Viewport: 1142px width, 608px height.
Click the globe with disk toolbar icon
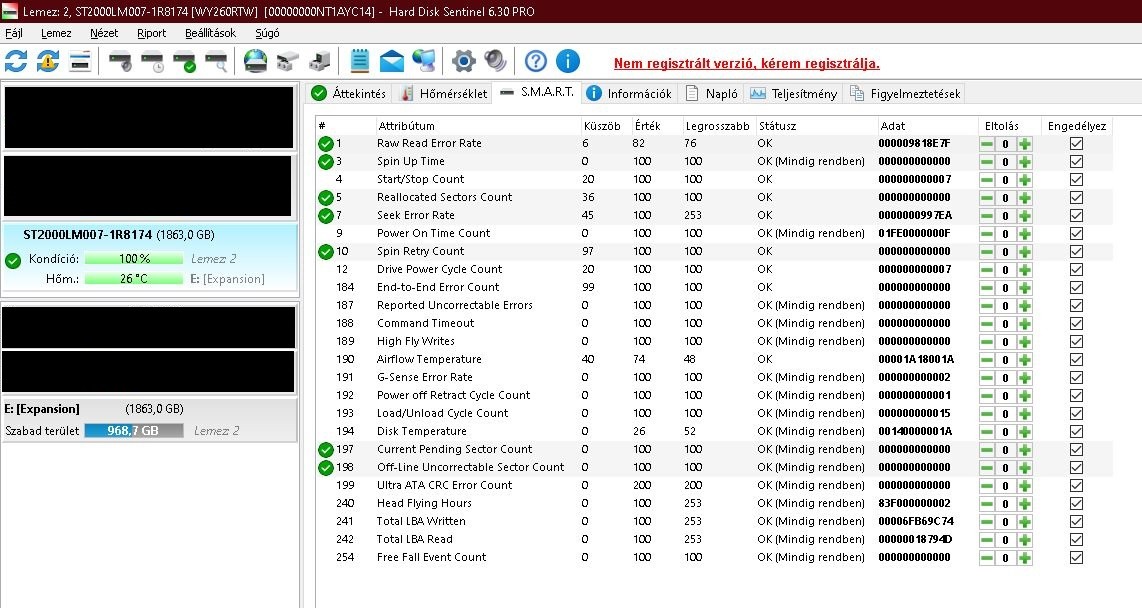pyautogui.click(x=256, y=61)
